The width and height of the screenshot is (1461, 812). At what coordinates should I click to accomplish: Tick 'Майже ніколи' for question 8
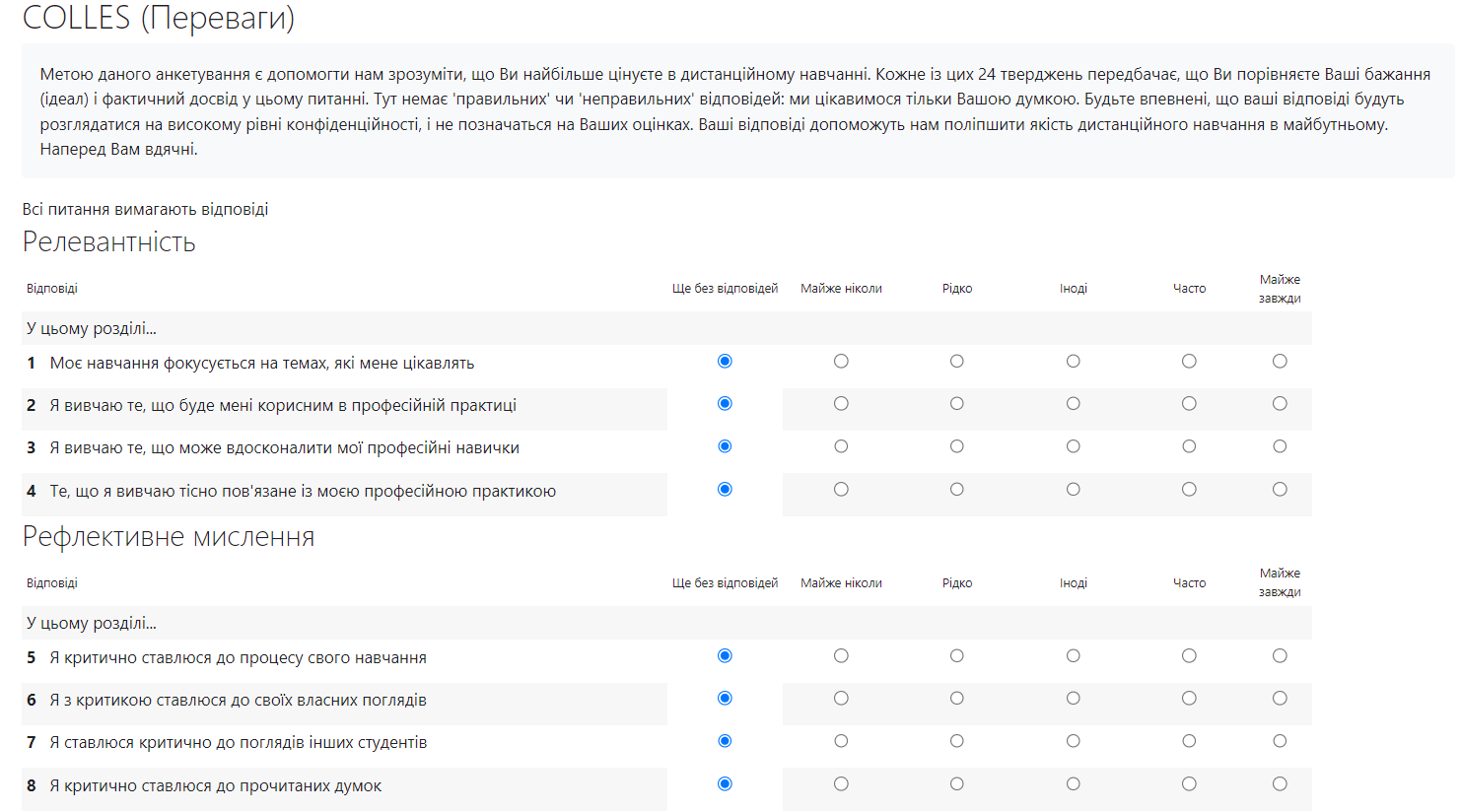coord(841,784)
